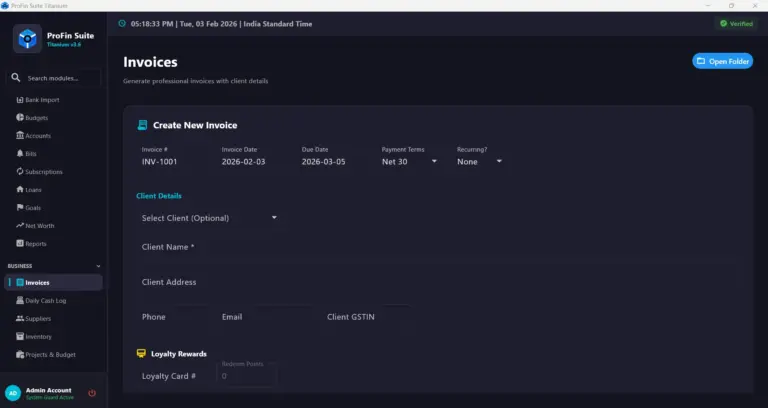The height and width of the screenshot is (408, 768).
Task: Open the Recurring None dropdown
Action: click(480, 161)
